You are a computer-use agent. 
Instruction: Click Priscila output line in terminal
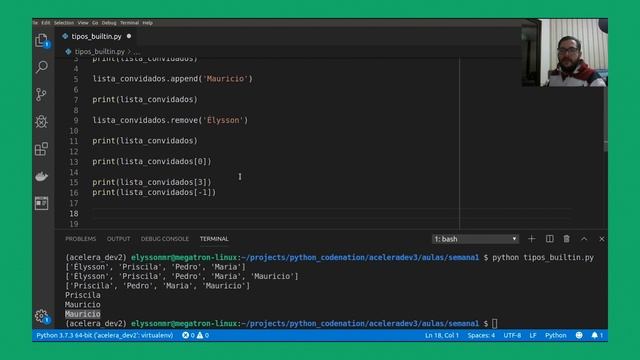click(82, 295)
